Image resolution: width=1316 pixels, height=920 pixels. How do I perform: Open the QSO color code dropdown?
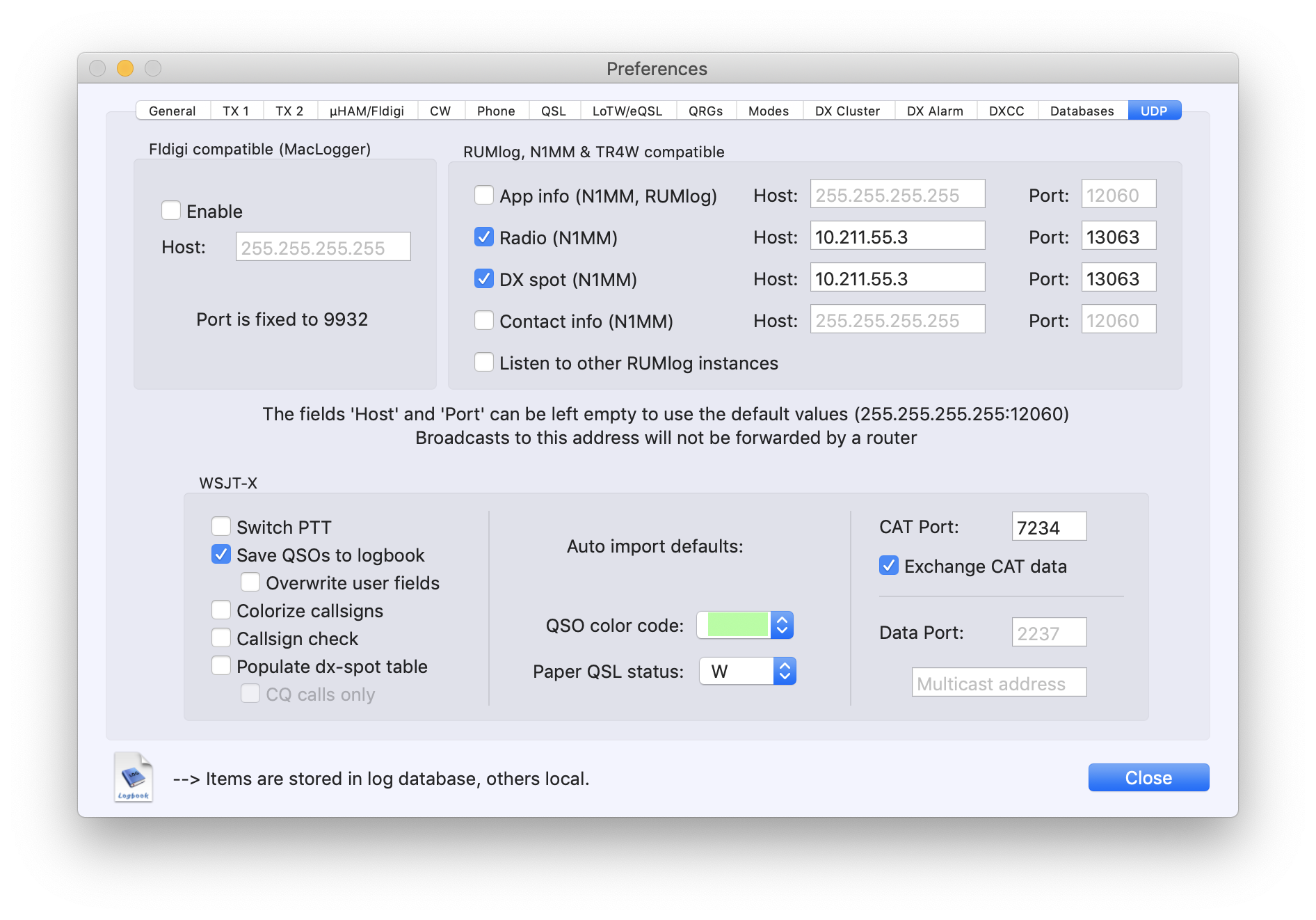[x=783, y=625]
